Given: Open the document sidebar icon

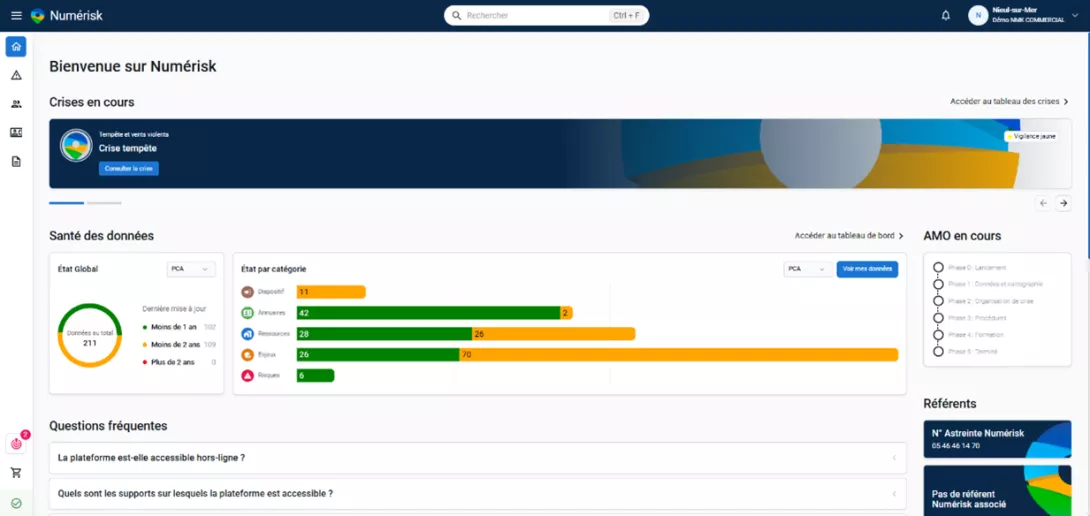Looking at the screenshot, I should tap(16, 161).
